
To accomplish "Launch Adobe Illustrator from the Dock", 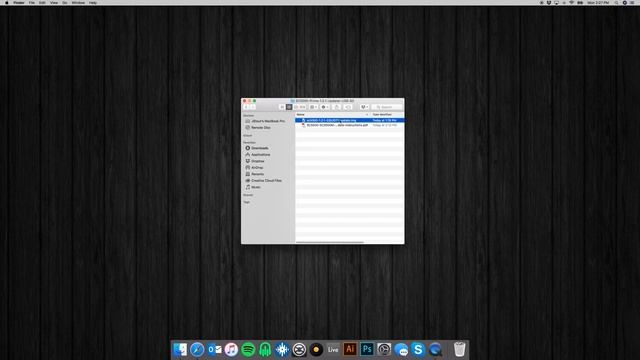I will pyautogui.click(x=350, y=350).
